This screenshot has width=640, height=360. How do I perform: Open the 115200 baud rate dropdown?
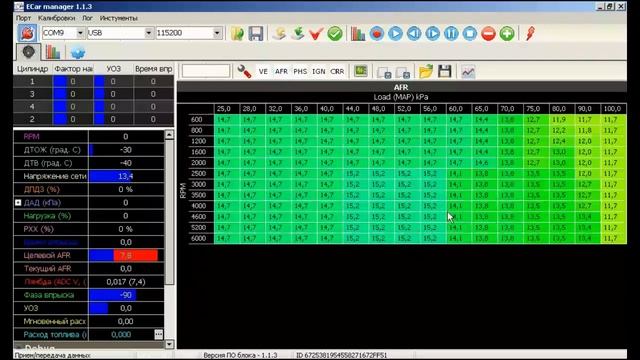217,33
